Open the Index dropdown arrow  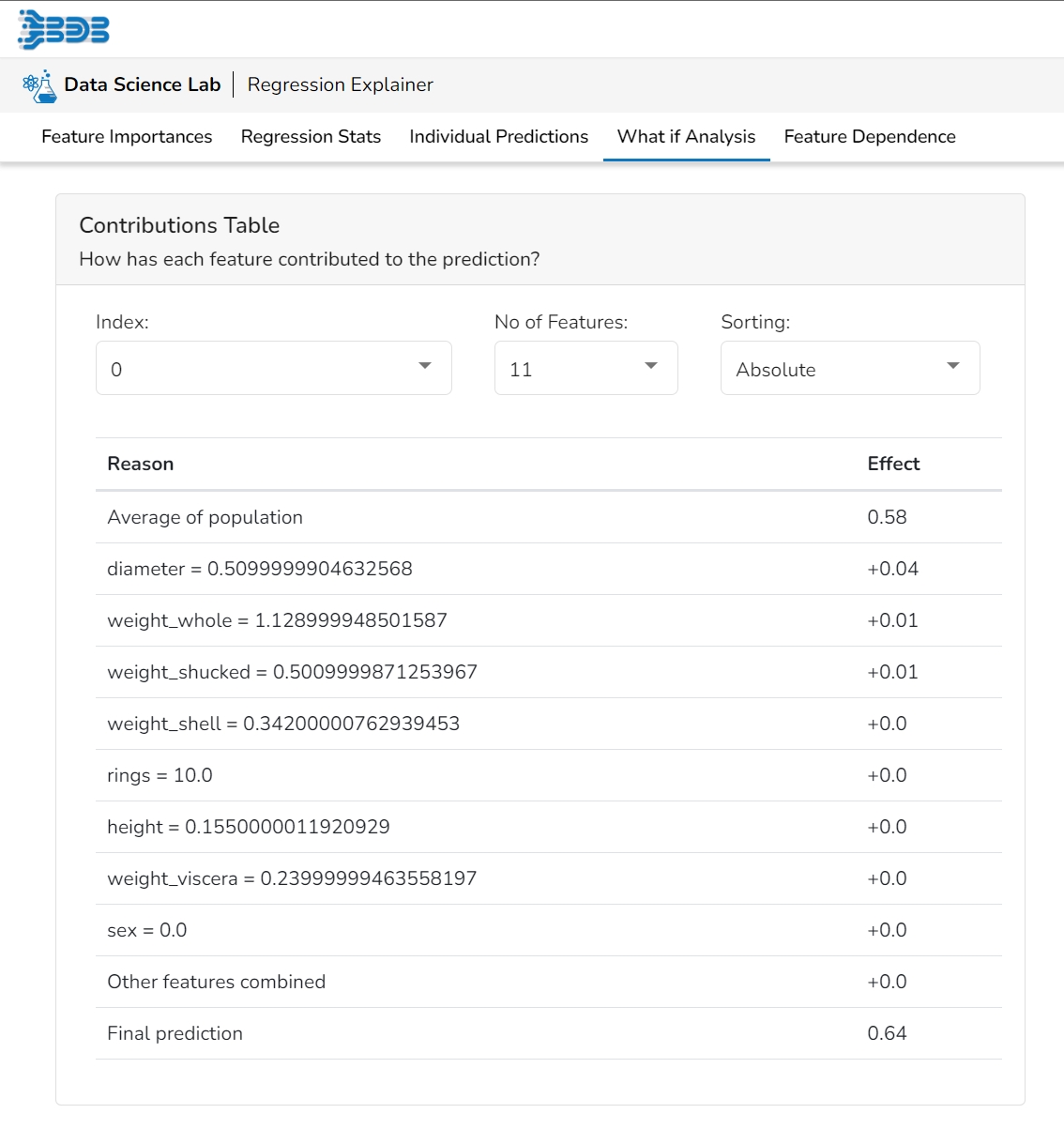[425, 366]
